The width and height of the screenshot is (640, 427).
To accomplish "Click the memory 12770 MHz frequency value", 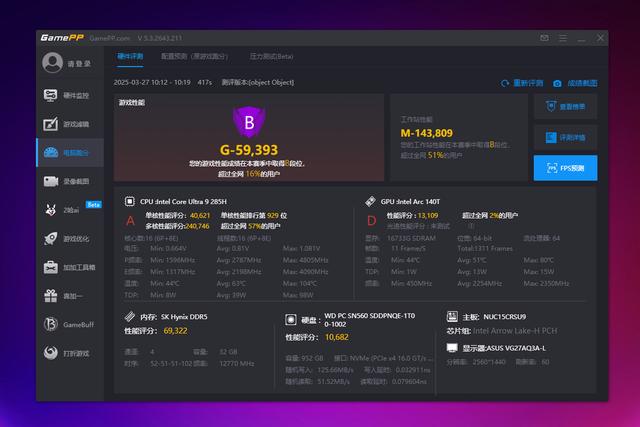I will (237, 363).
